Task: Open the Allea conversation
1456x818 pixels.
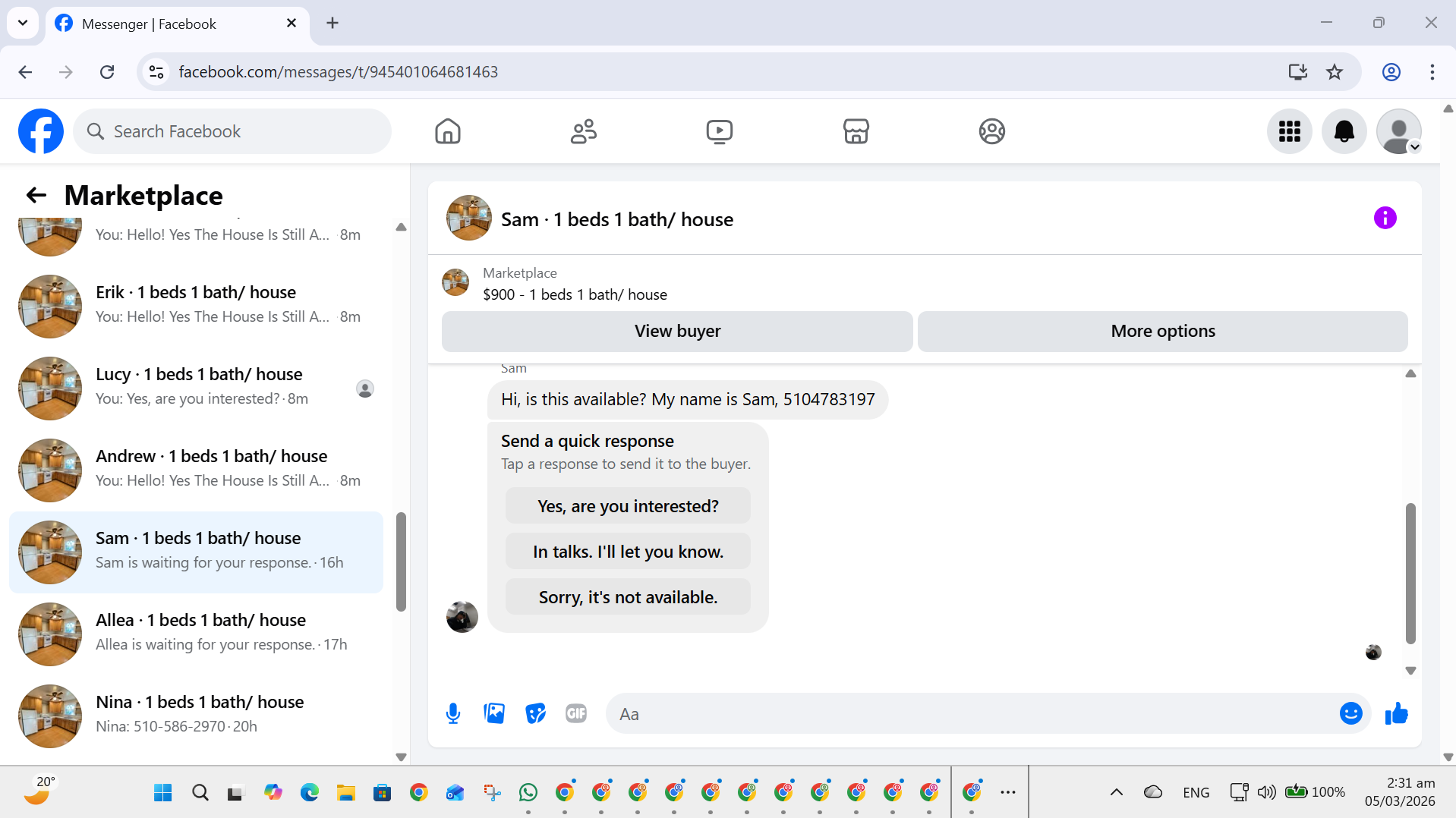Action: click(196, 634)
